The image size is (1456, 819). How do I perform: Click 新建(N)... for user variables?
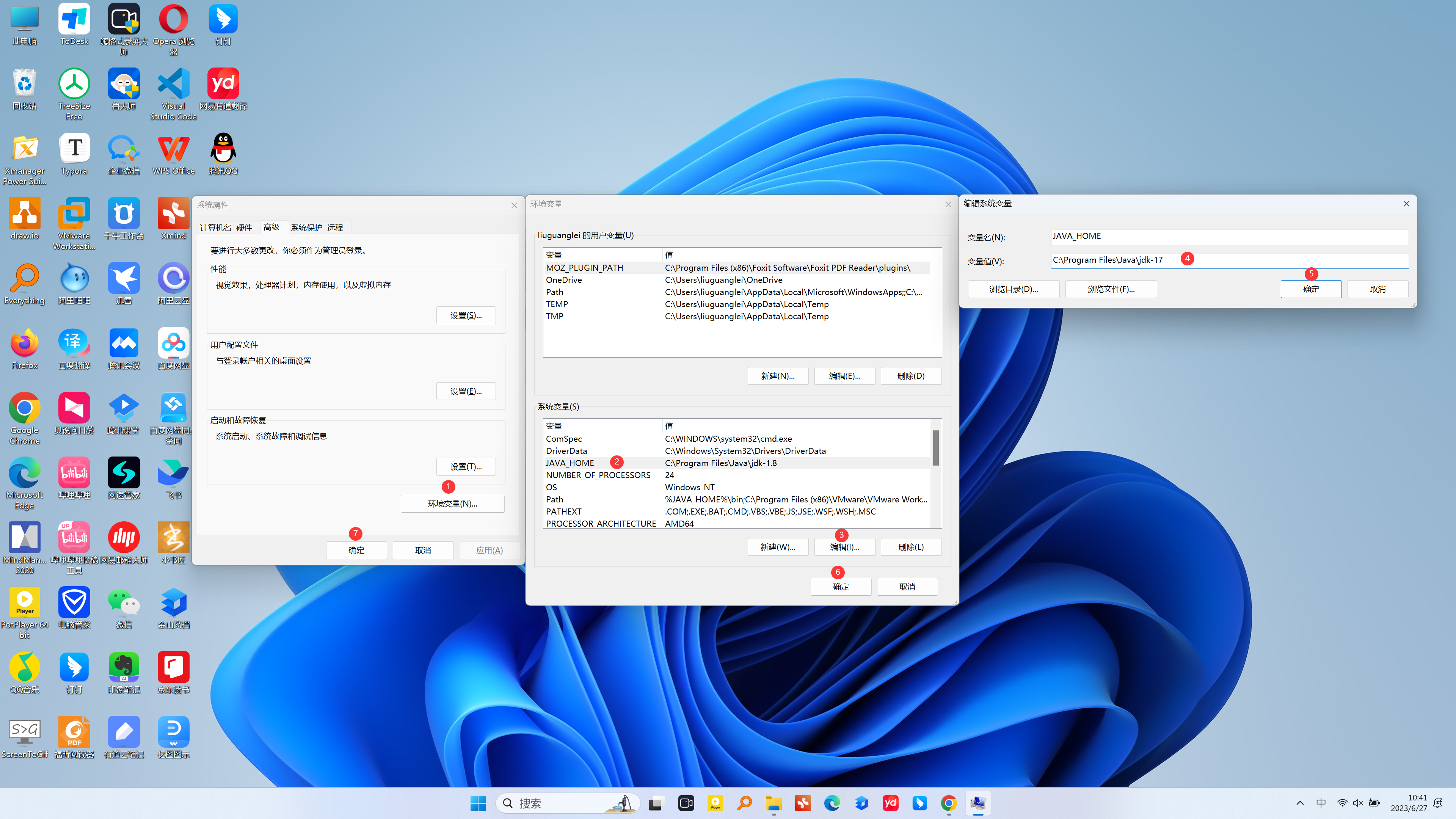pos(778,376)
